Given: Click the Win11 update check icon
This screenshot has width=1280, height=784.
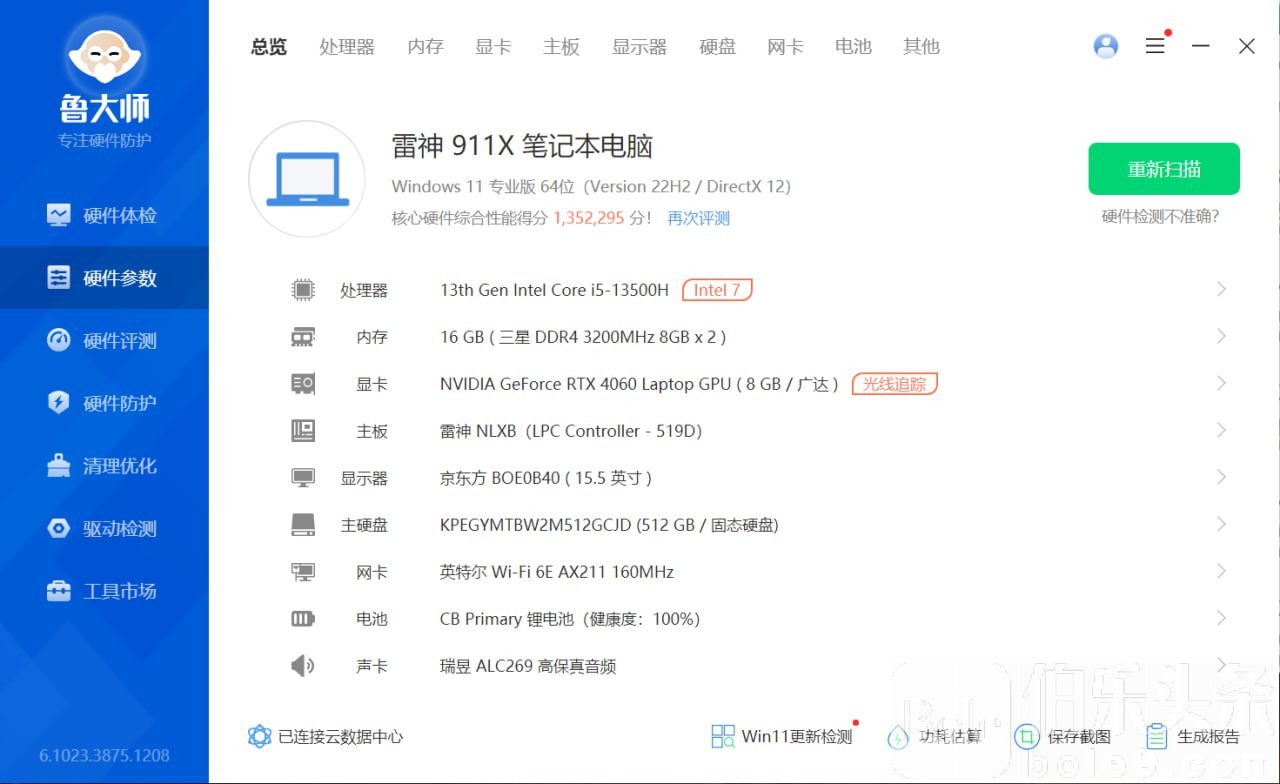Looking at the screenshot, I should click(x=723, y=737).
